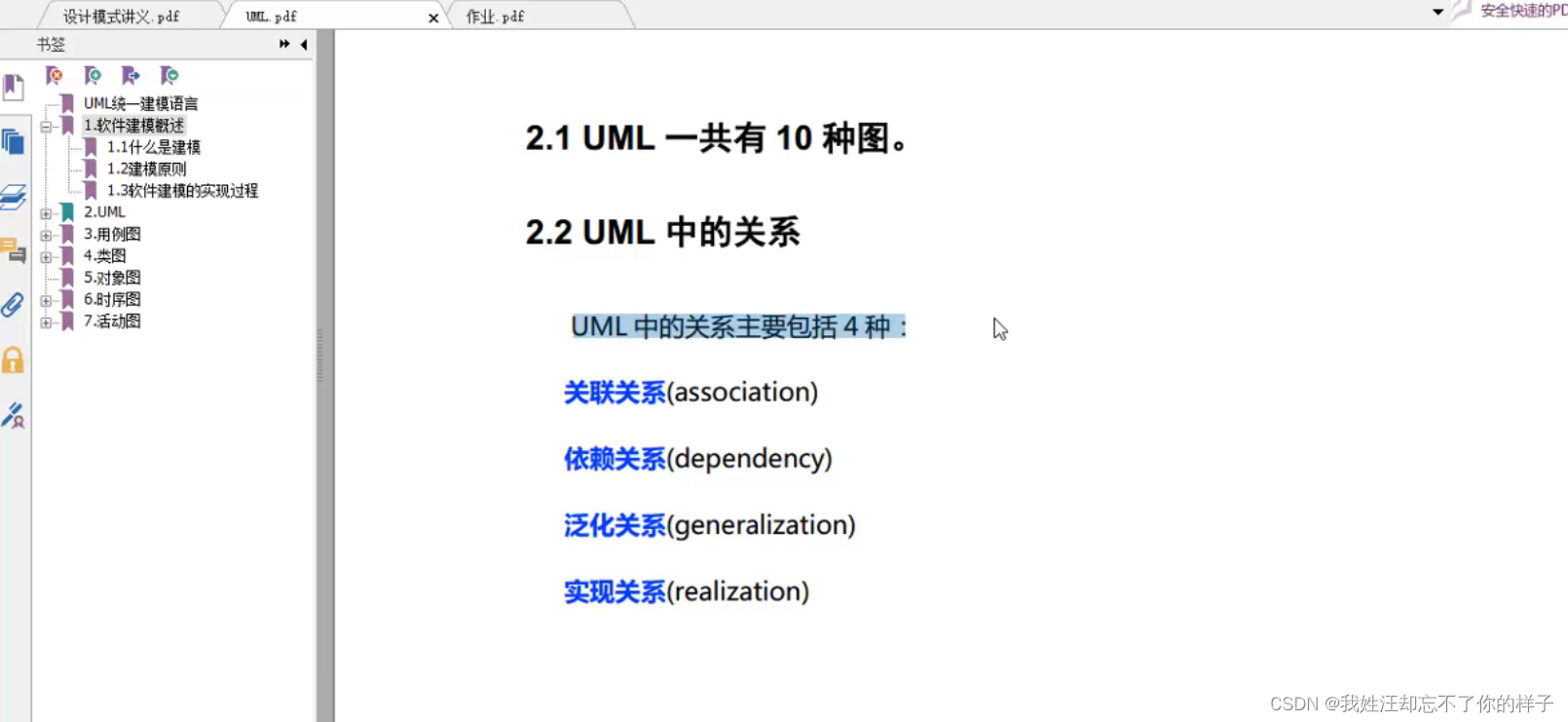Expand the 4.类图 bookmark node
Screen dimensions: 1568x722
click(x=46, y=257)
